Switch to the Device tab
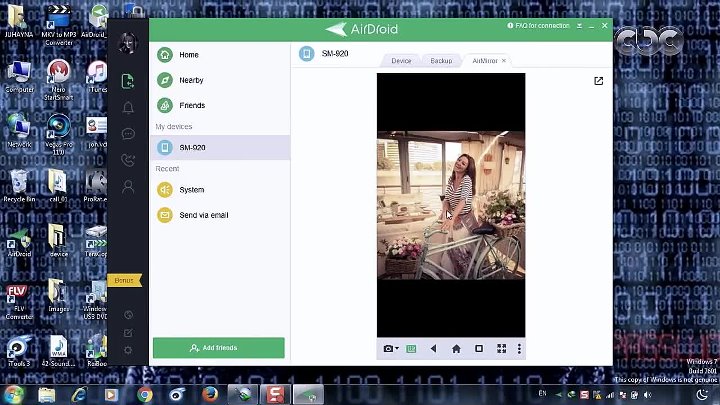 pos(401,61)
